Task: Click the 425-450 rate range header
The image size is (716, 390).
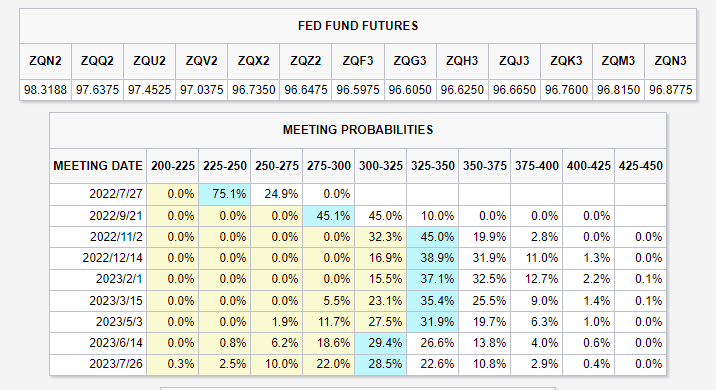Action: (x=640, y=166)
